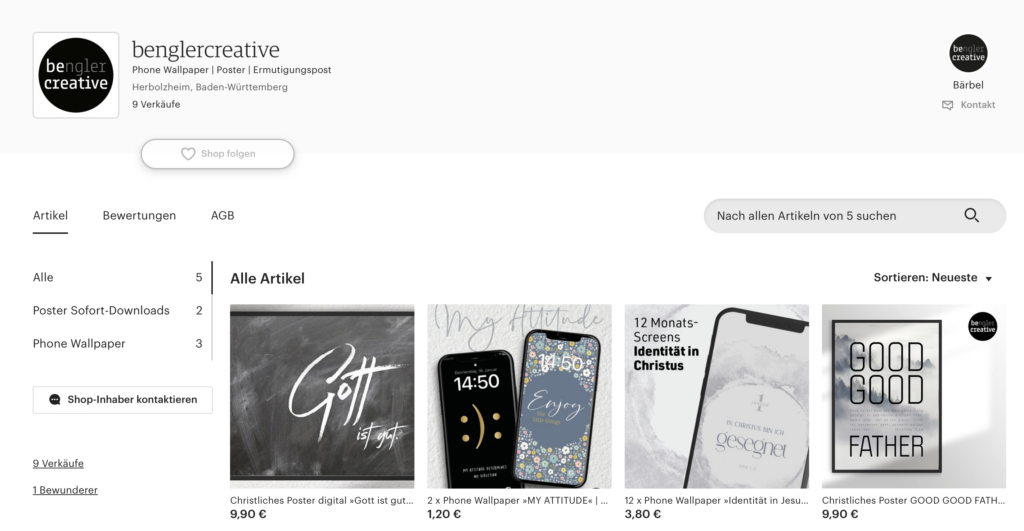Click the envelope icon next to Kontakt

coord(947,105)
